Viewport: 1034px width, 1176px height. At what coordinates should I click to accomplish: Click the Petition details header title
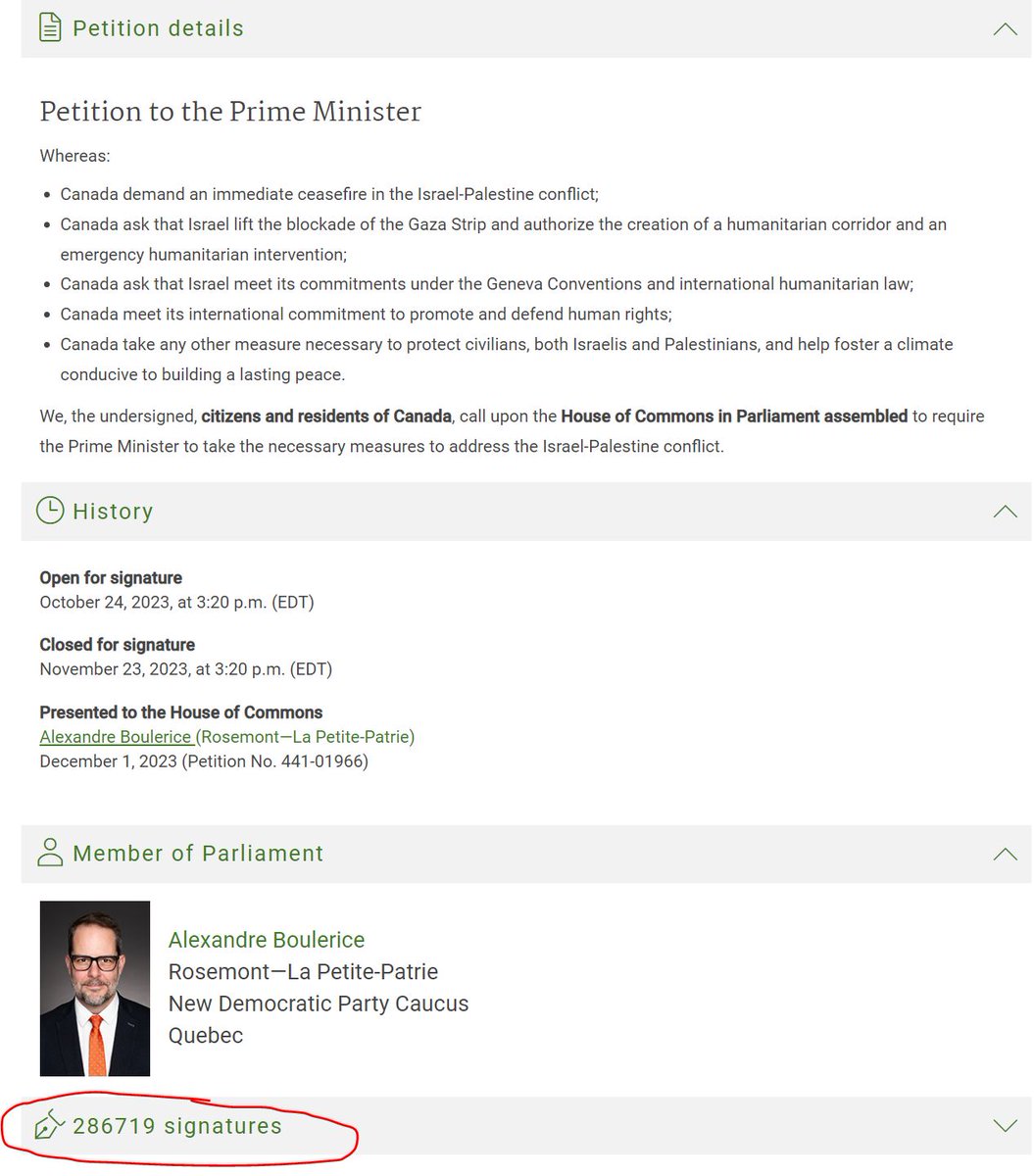[158, 28]
